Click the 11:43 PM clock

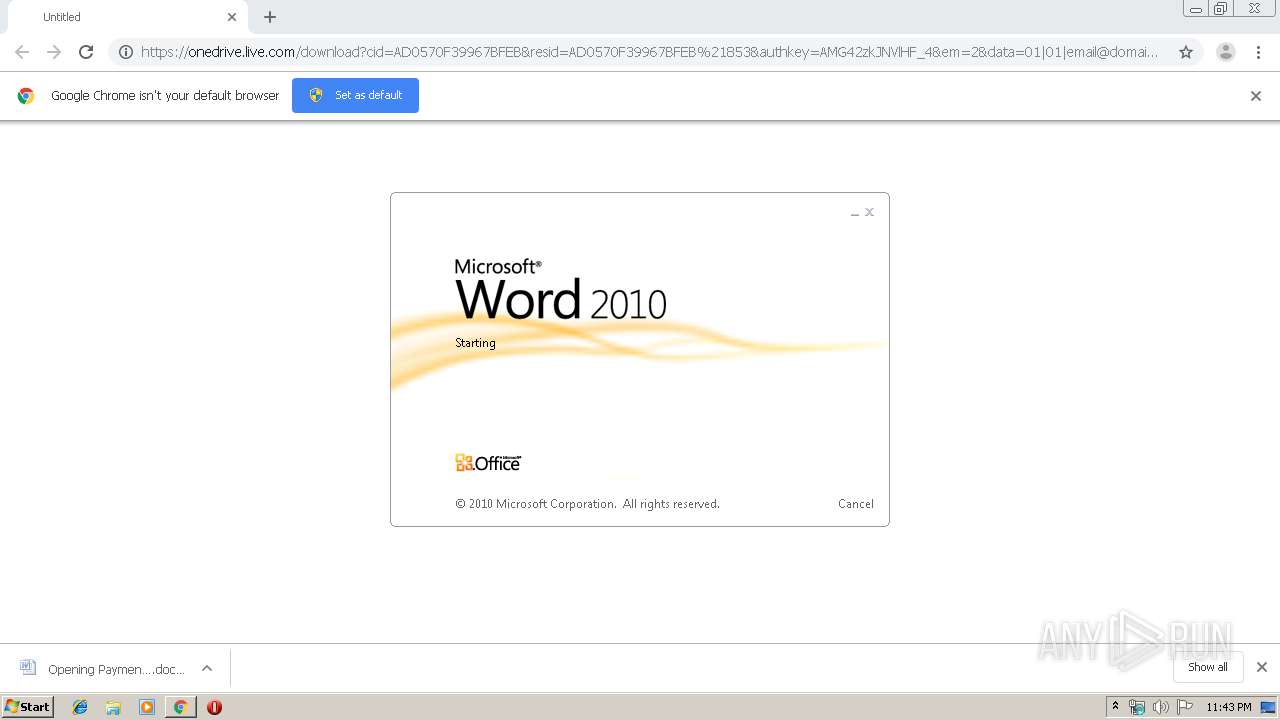pos(1229,707)
